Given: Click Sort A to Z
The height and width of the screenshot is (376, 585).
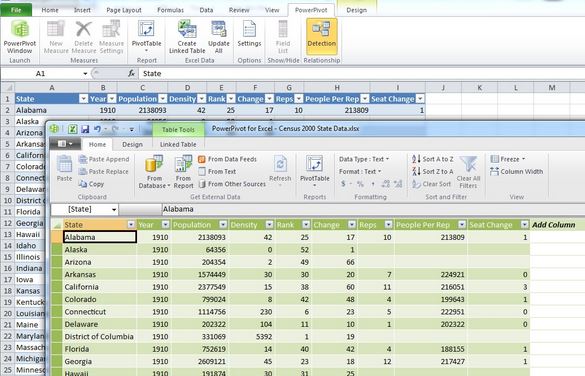Looking at the screenshot, I should click(x=433, y=159).
